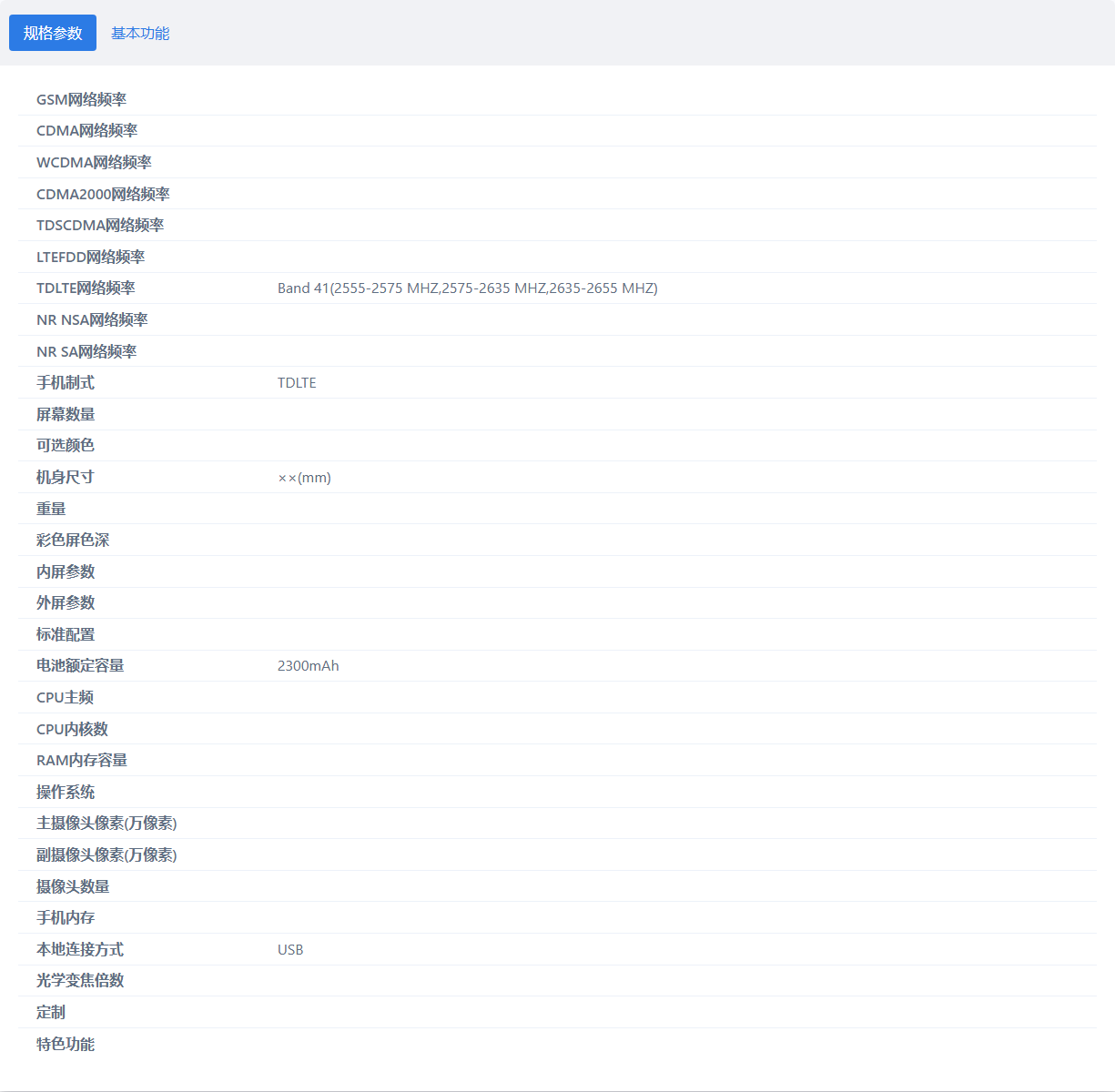This screenshot has height=1092, width=1115.
Task: Click the 外屏参数 label
Action: click(66, 602)
